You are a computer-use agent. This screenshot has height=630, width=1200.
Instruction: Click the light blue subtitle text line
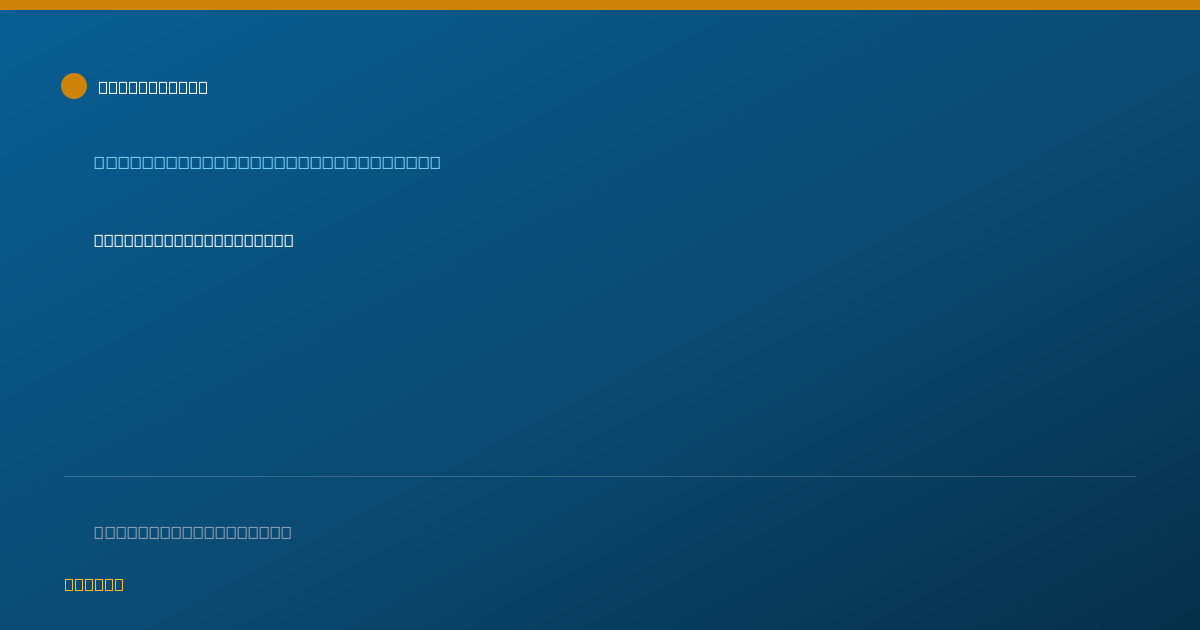tap(267, 162)
